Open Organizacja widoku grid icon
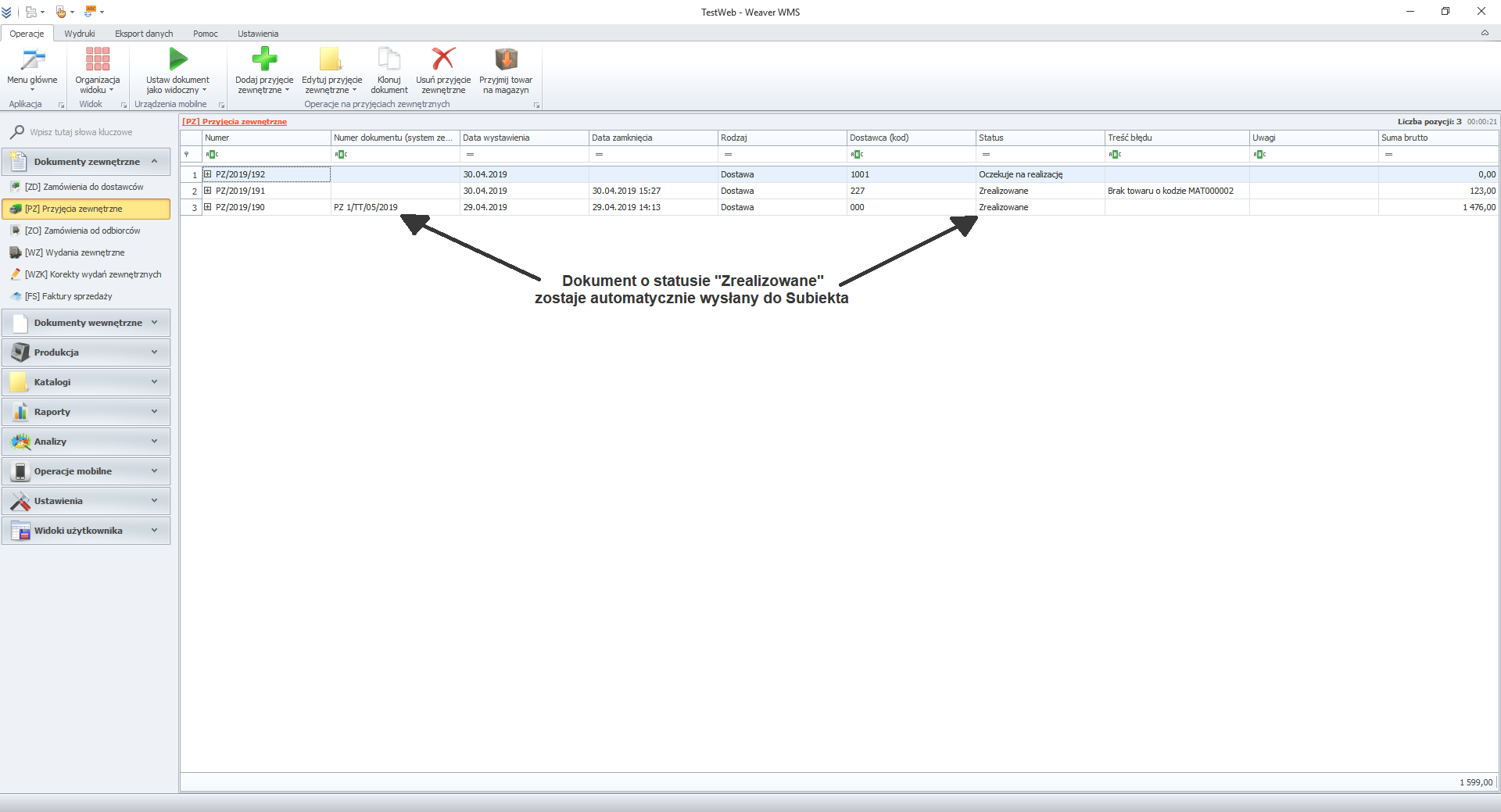The image size is (1501, 812). [98, 59]
